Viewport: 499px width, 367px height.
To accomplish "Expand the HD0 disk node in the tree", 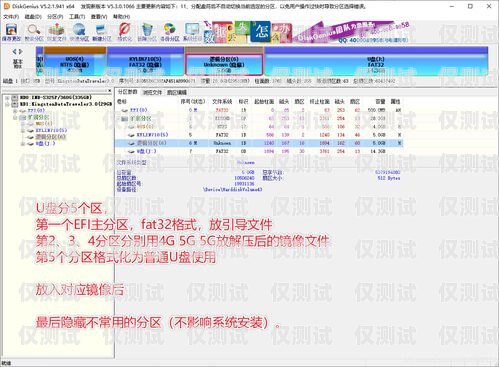I will point(7,98).
